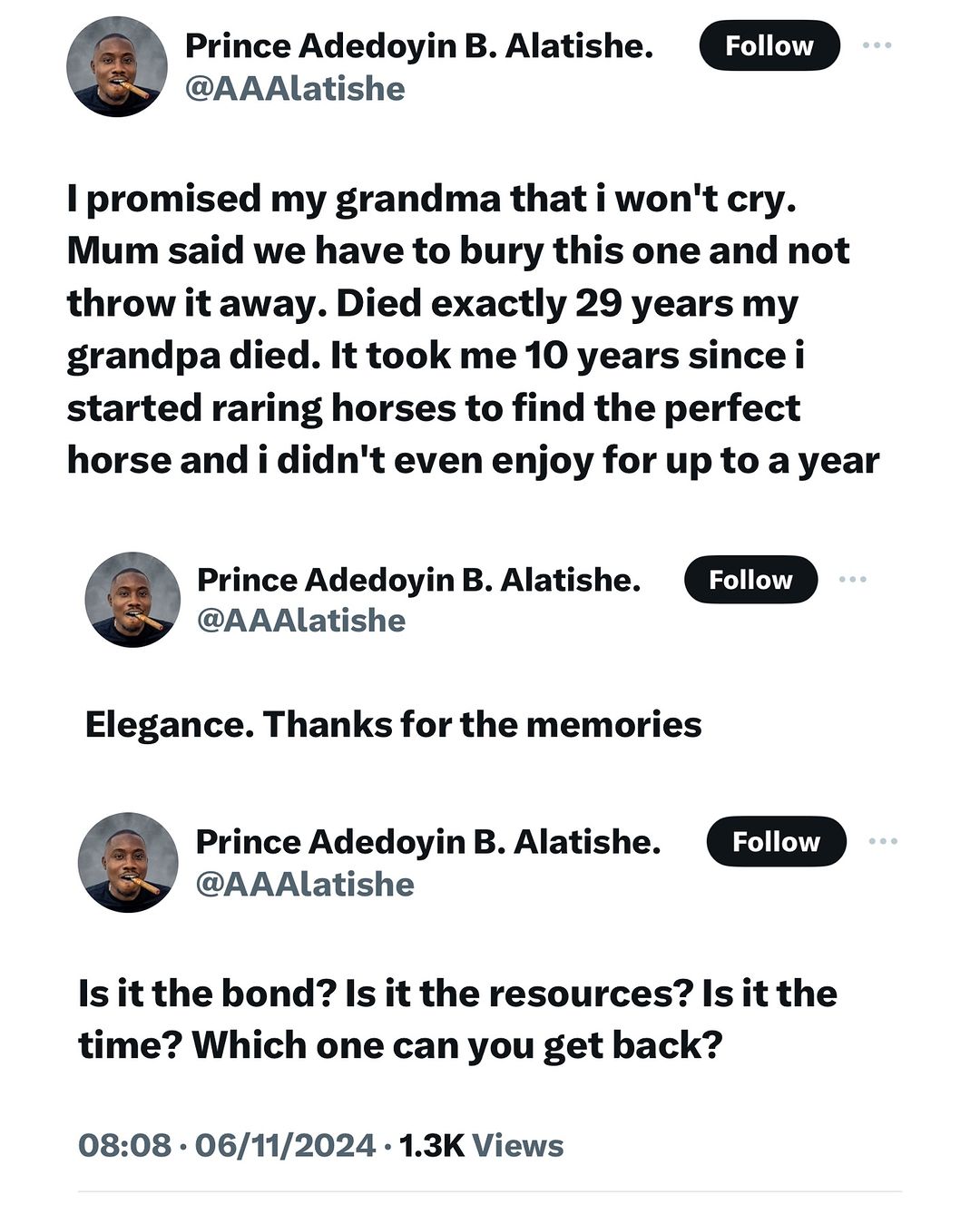Viewport: 980px width, 1224px height.
Task: Open profile picture on the 'Is it the bond?' tweet
Action: pyautogui.click(x=128, y=861)
